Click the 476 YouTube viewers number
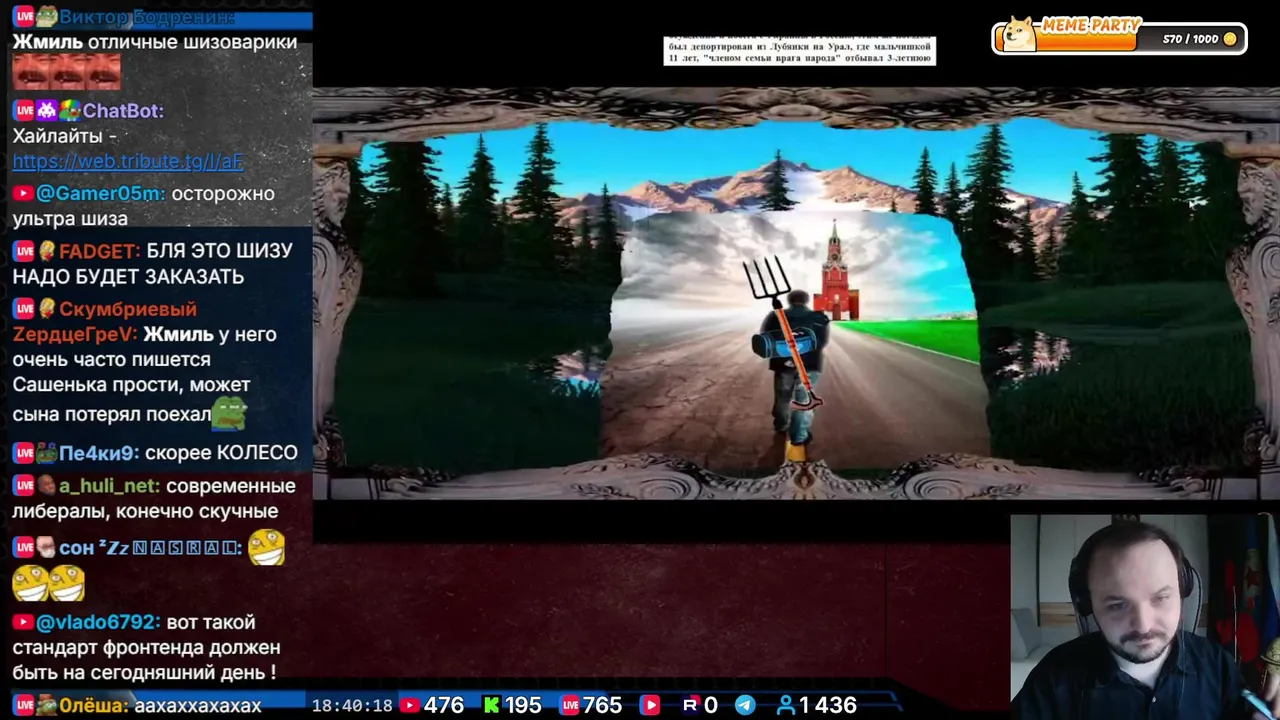Image resolution: width=1280 pixels, height=720 pixels. click(444, 705)
